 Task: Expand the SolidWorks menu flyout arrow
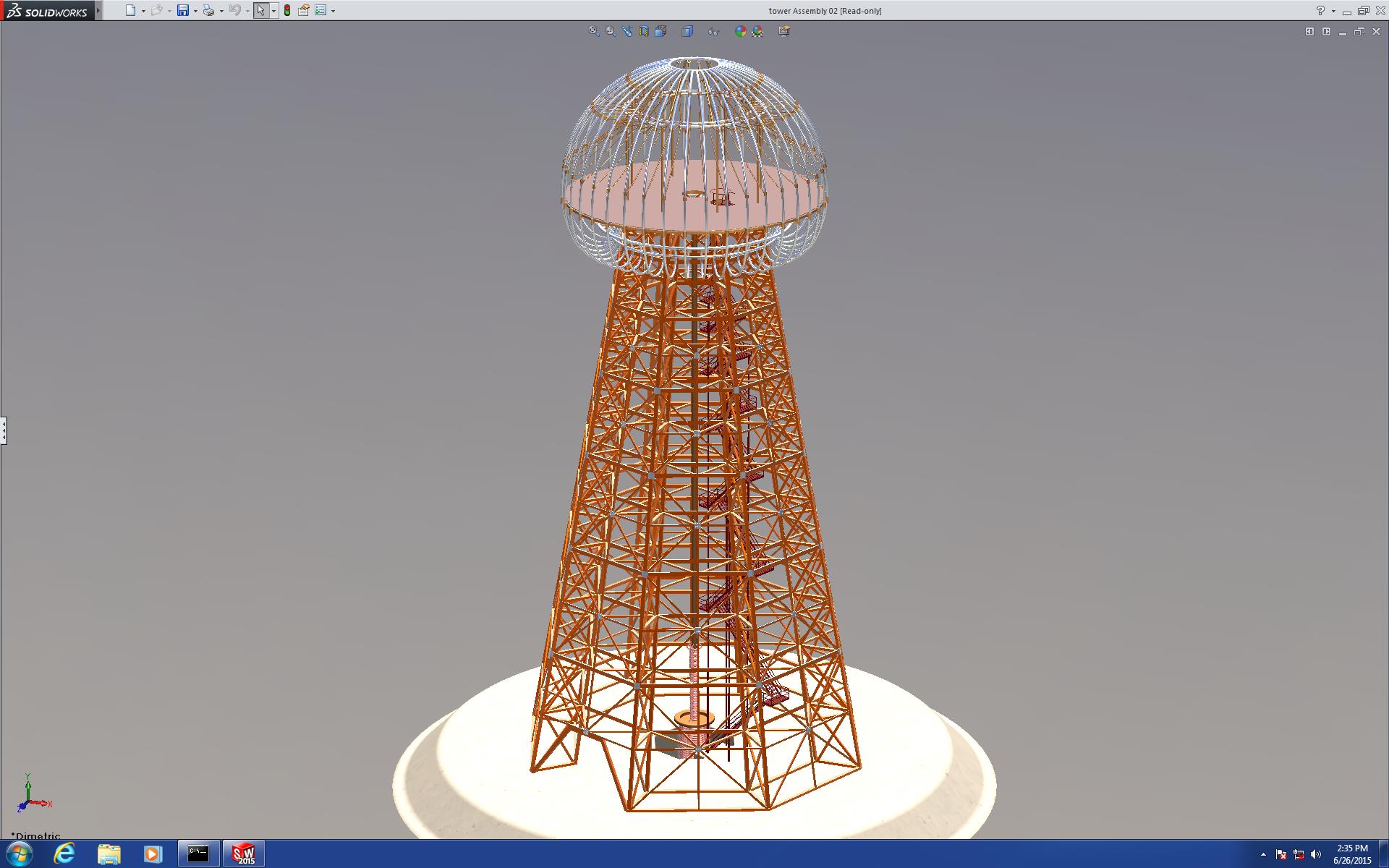99,11
